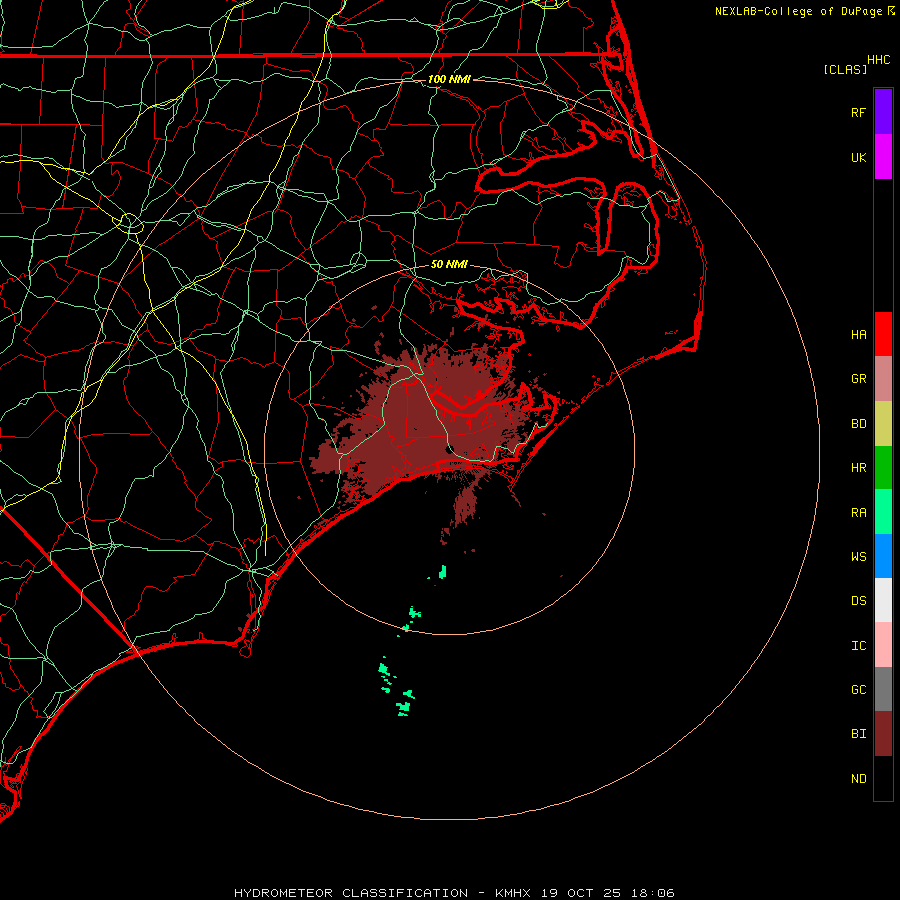Click the RA light green legend swatch
Image resolution: width=900 pixels, height=900 pixels.
883,512
